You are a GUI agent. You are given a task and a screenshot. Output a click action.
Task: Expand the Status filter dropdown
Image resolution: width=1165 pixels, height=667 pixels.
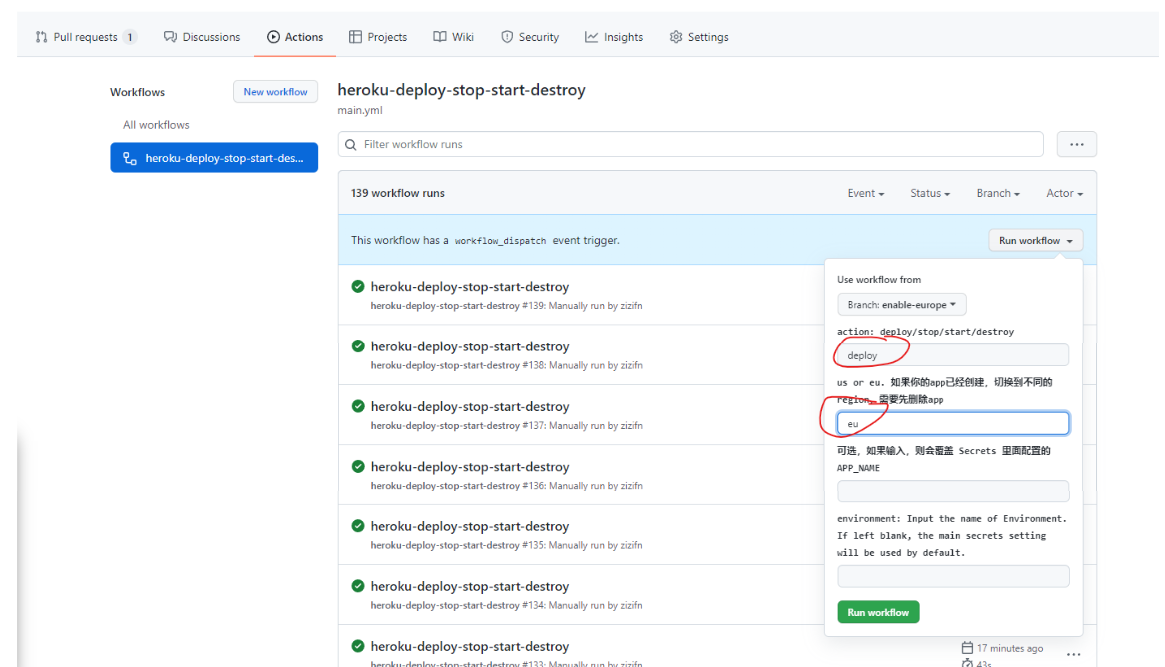[929, 194]
